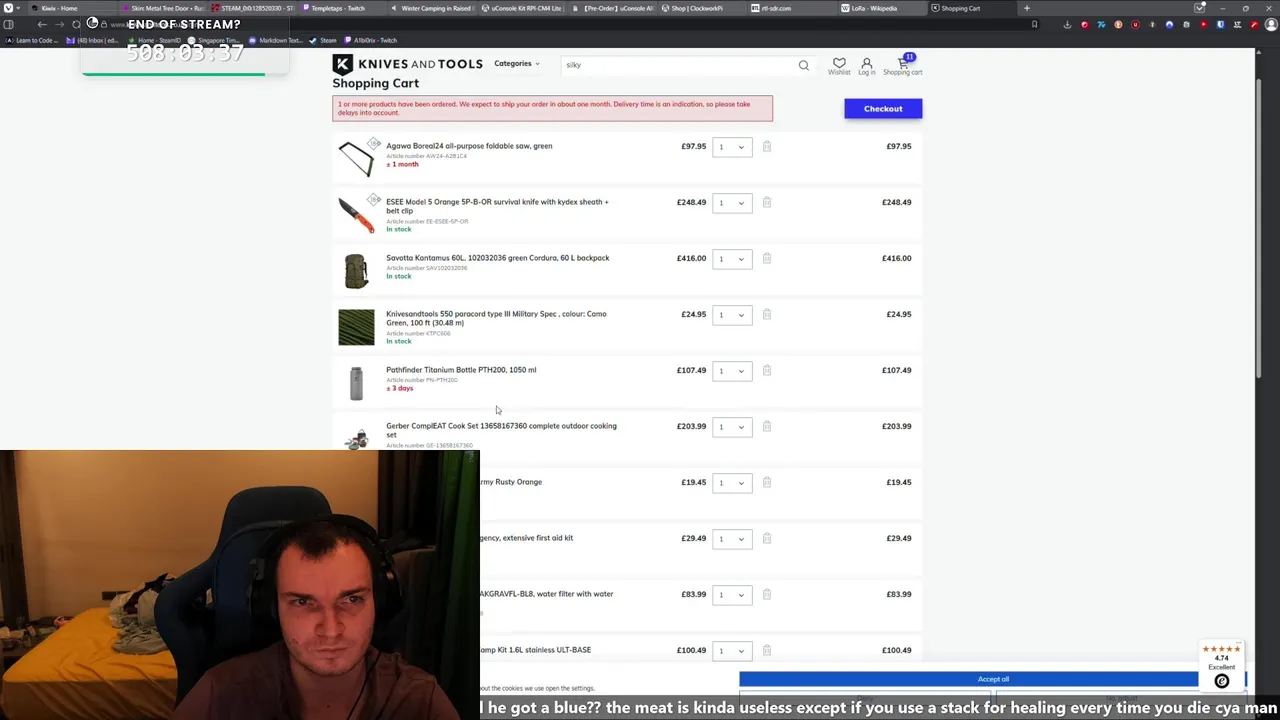
Task: Change quantity for the Pathfinder Titanium Bottle
Action: (x=732, y=371)
